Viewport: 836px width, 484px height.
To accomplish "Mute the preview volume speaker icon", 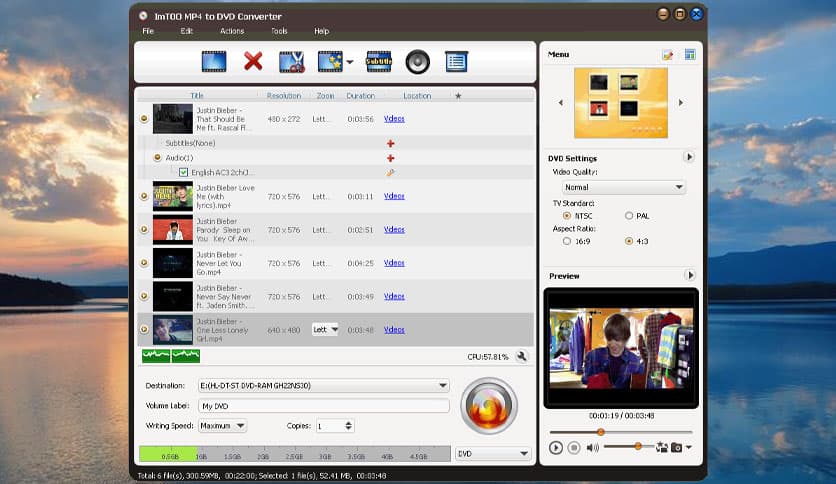I will click(x=592, y=448).
